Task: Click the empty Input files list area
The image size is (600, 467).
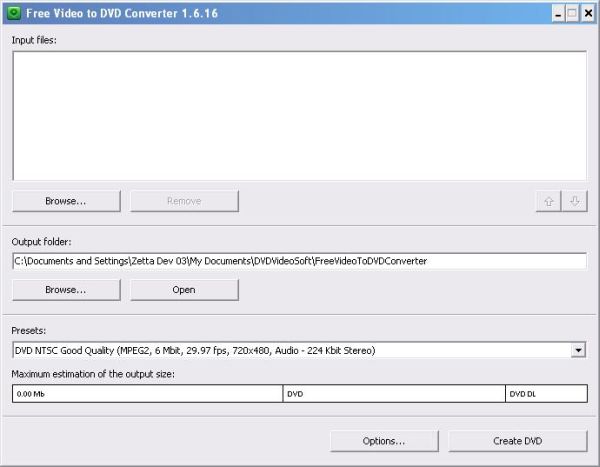Action: [299, 115]
